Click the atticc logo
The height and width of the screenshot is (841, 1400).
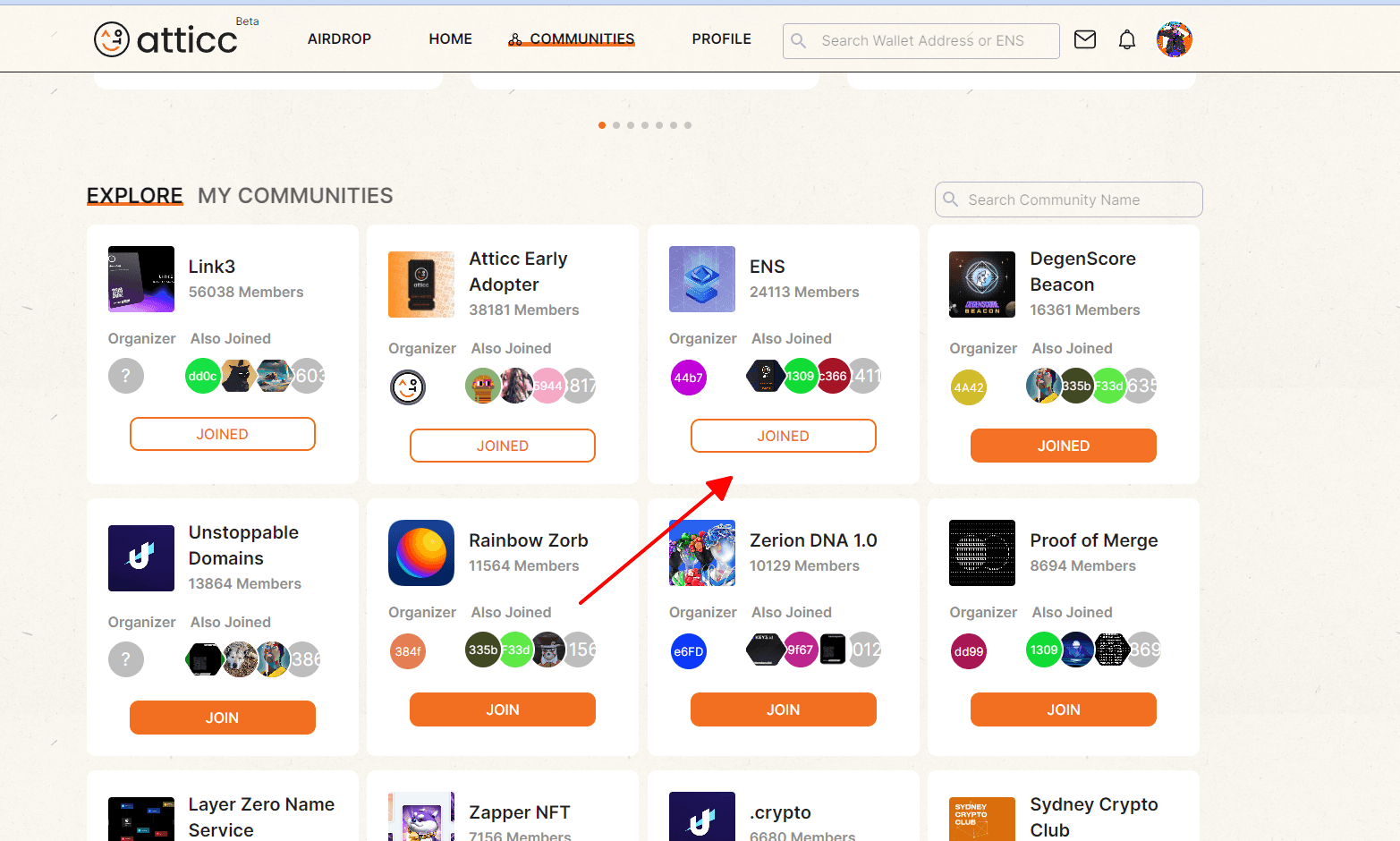[x=166, y=39]
